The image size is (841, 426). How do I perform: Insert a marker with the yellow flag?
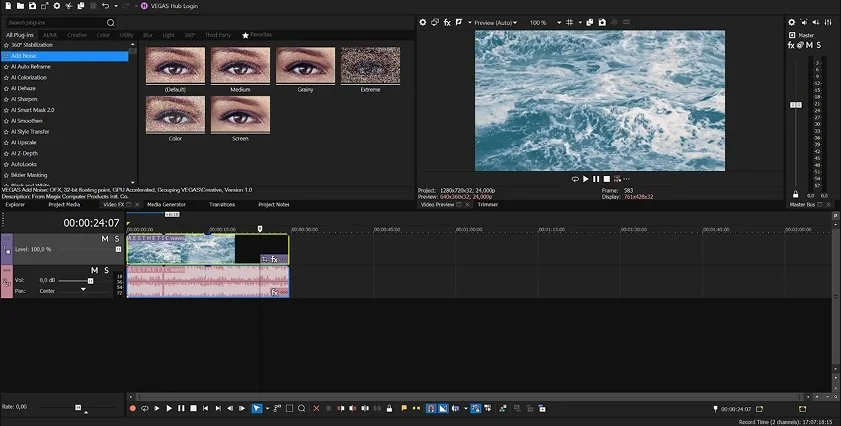pyautogui.click(x=404, y=408)
